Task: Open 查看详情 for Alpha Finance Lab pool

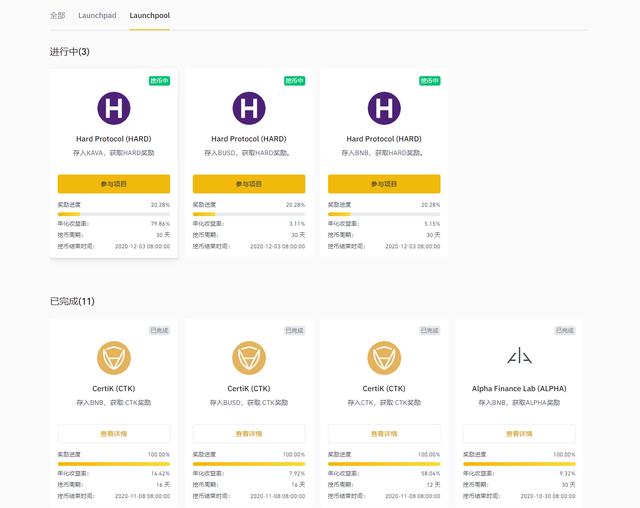Action: (519, 434)
